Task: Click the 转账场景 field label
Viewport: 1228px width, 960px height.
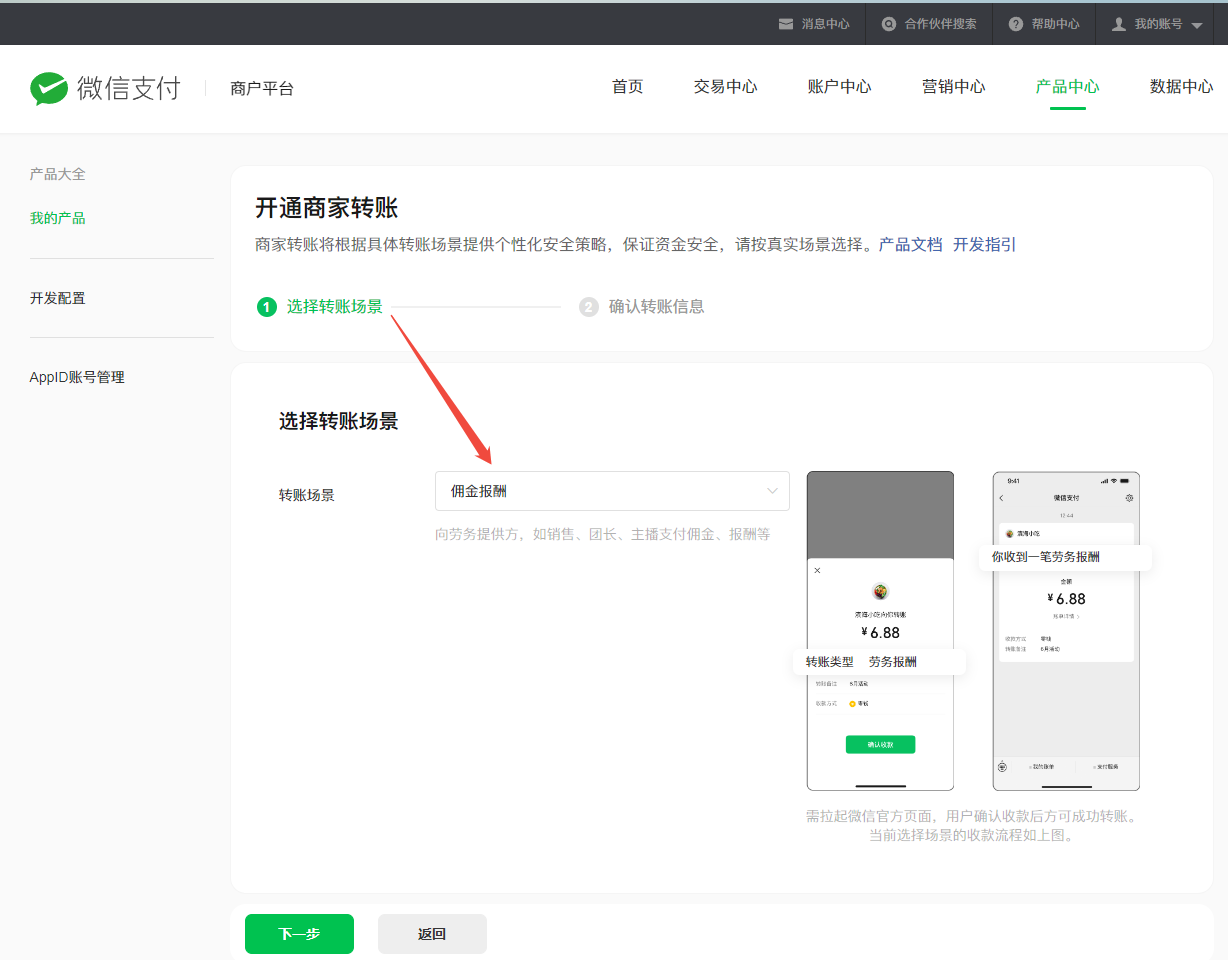Action: pyautogui.click(x=307, y=495)
